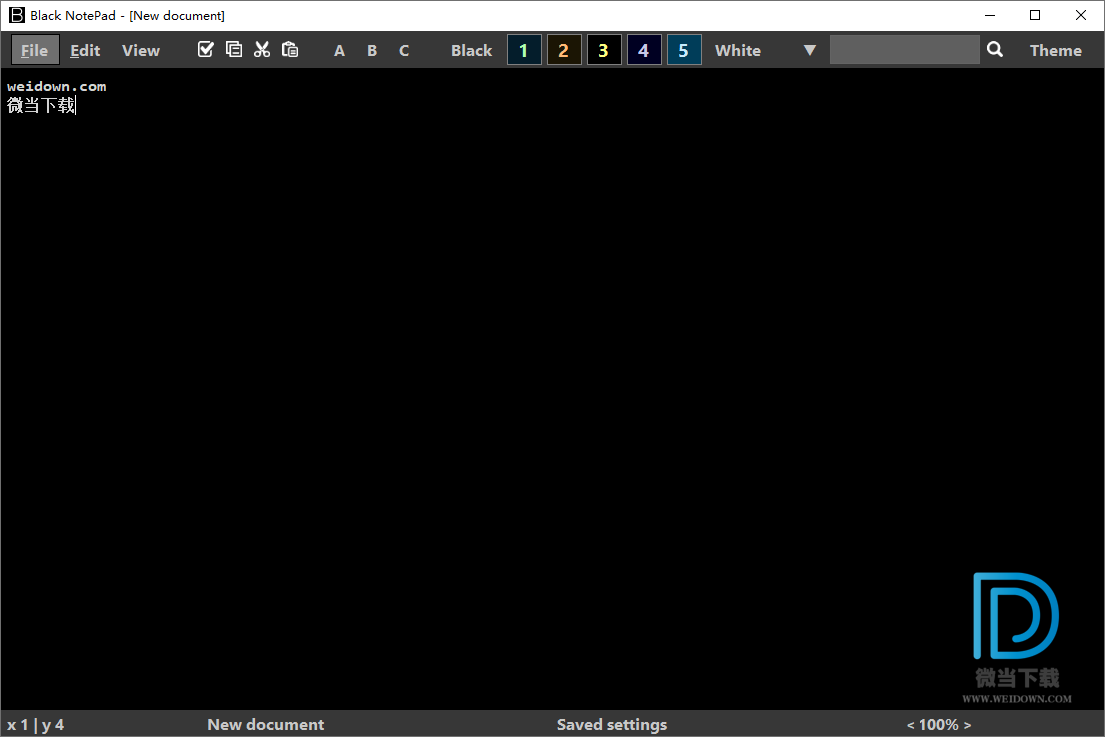1105x737 pixels.
Task: Click 'Saved settings' status text
Action: click(x=612, y=724)
